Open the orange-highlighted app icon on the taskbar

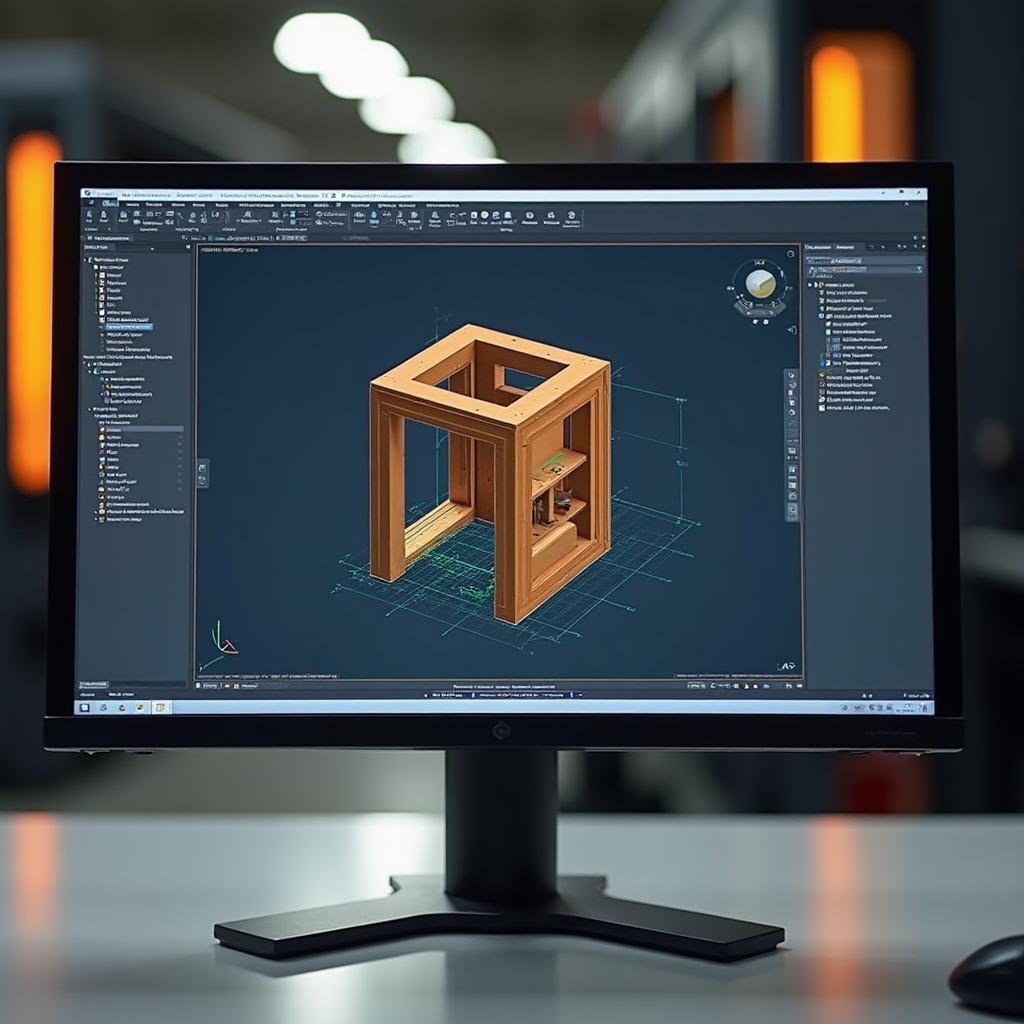[160, 707]
